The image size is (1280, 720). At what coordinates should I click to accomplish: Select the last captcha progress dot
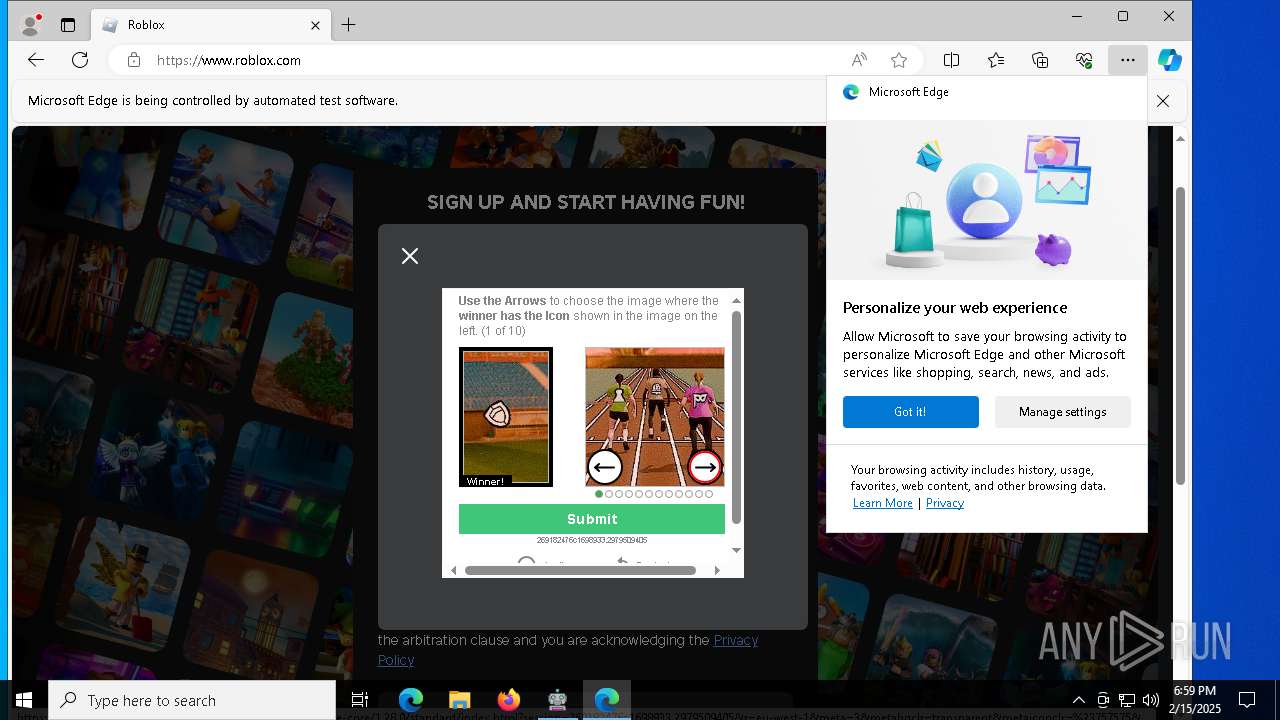(709, 494)
